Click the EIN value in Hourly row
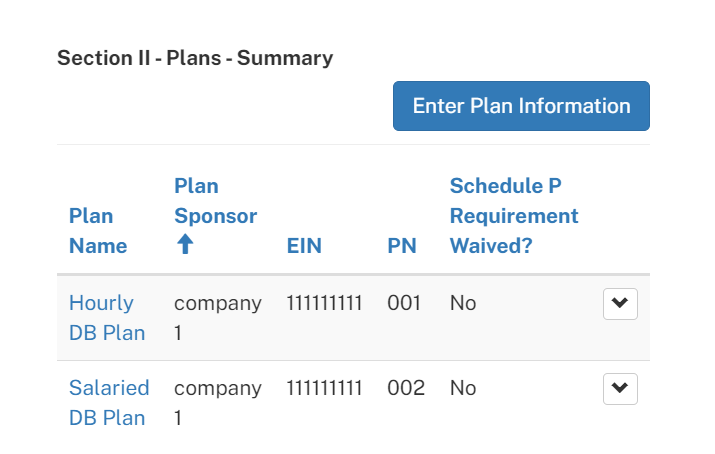This screenshot has height=454, width=715. pos(324,303)
